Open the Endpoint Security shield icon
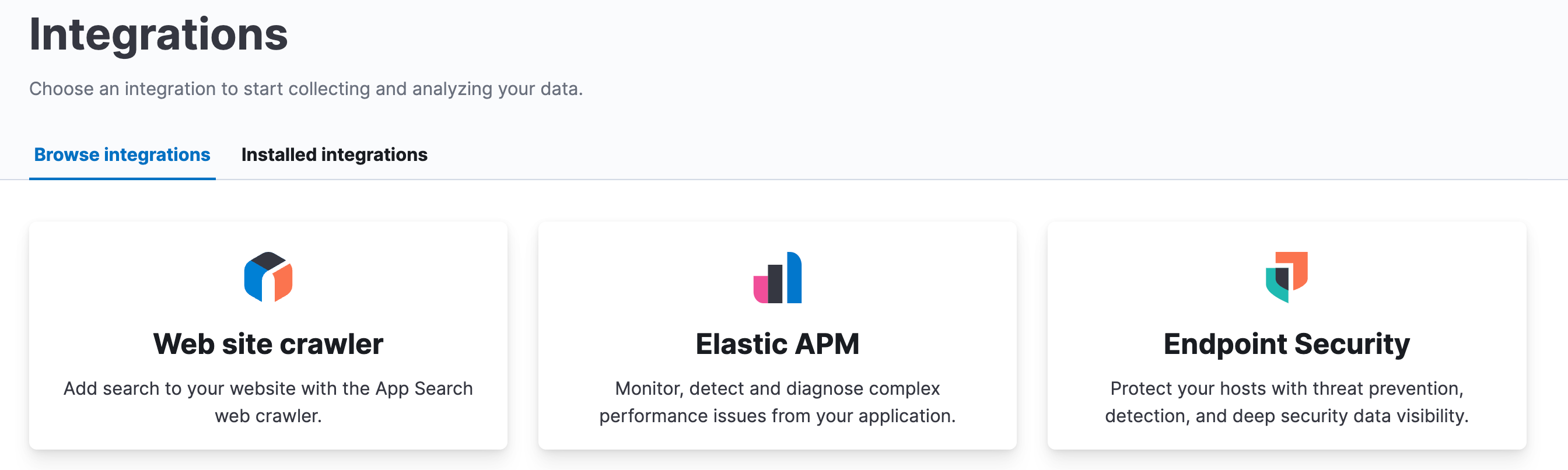The image size is (1568, 470). coord(1286,277)
